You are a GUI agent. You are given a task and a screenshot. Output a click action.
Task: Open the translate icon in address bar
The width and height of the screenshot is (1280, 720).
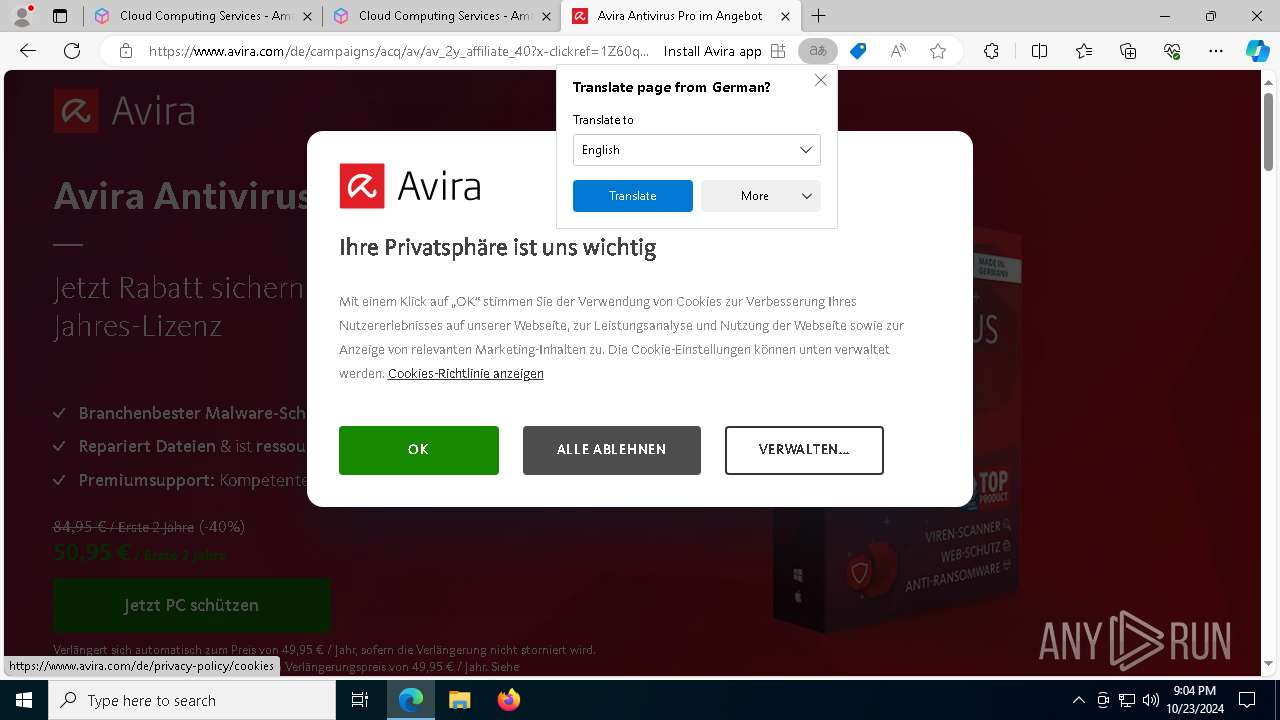(x=818, y=51)
